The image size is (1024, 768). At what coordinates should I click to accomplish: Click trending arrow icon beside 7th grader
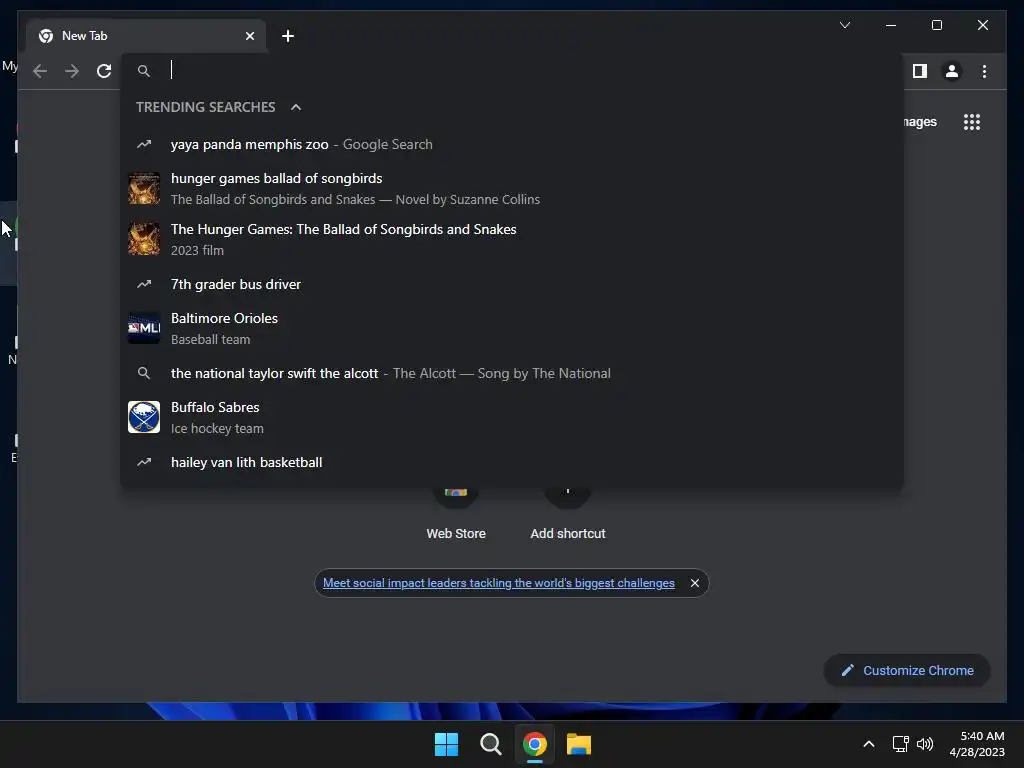pyautogui.click(x=144, y=284)
